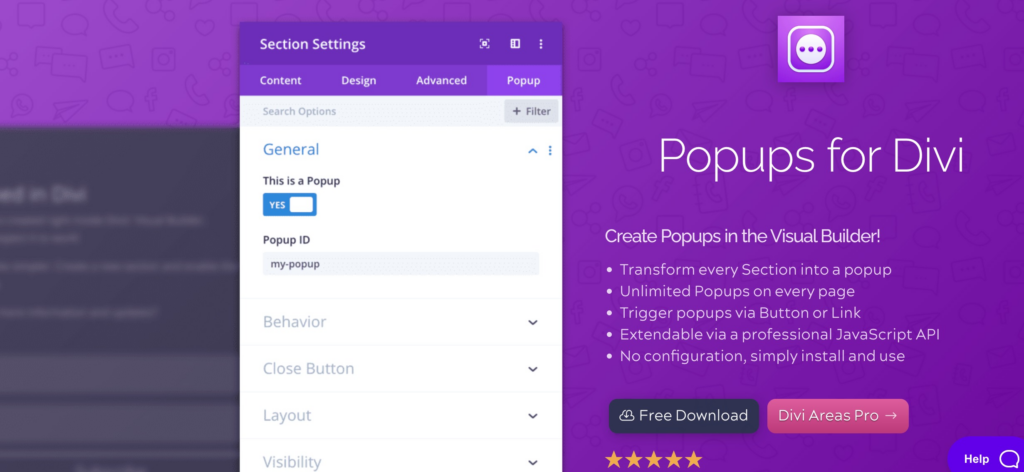1024x472 pixels.
Task: Focus the Search Options field
Action: (x=372, y=111)
